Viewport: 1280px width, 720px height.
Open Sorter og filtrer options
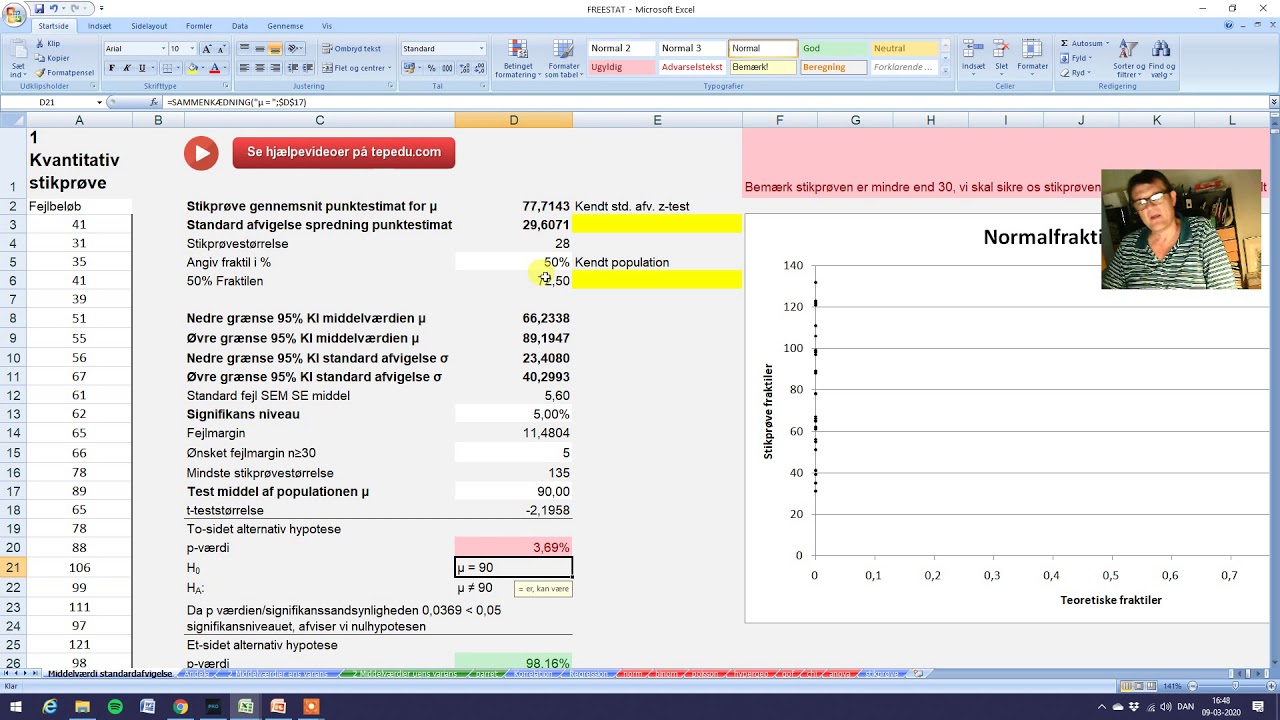point(1128,59)
